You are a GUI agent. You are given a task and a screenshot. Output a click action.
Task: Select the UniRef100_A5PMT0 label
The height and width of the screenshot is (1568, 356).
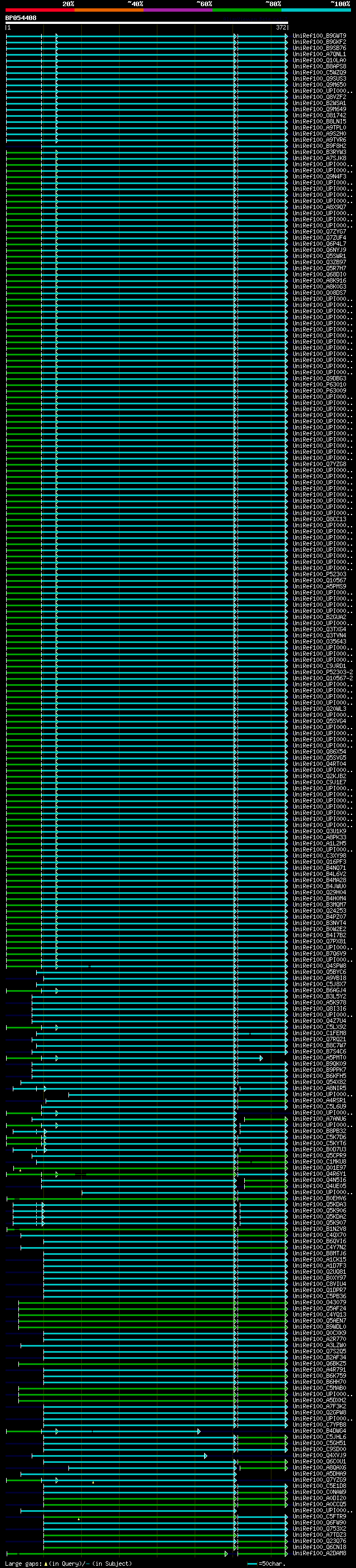pyautogui.click(x=319, y=1058)
